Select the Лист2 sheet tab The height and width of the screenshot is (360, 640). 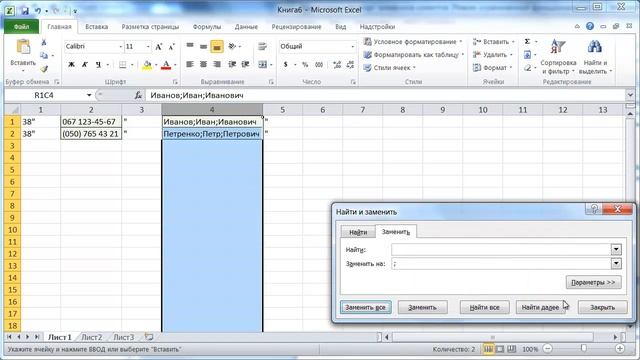91,337
